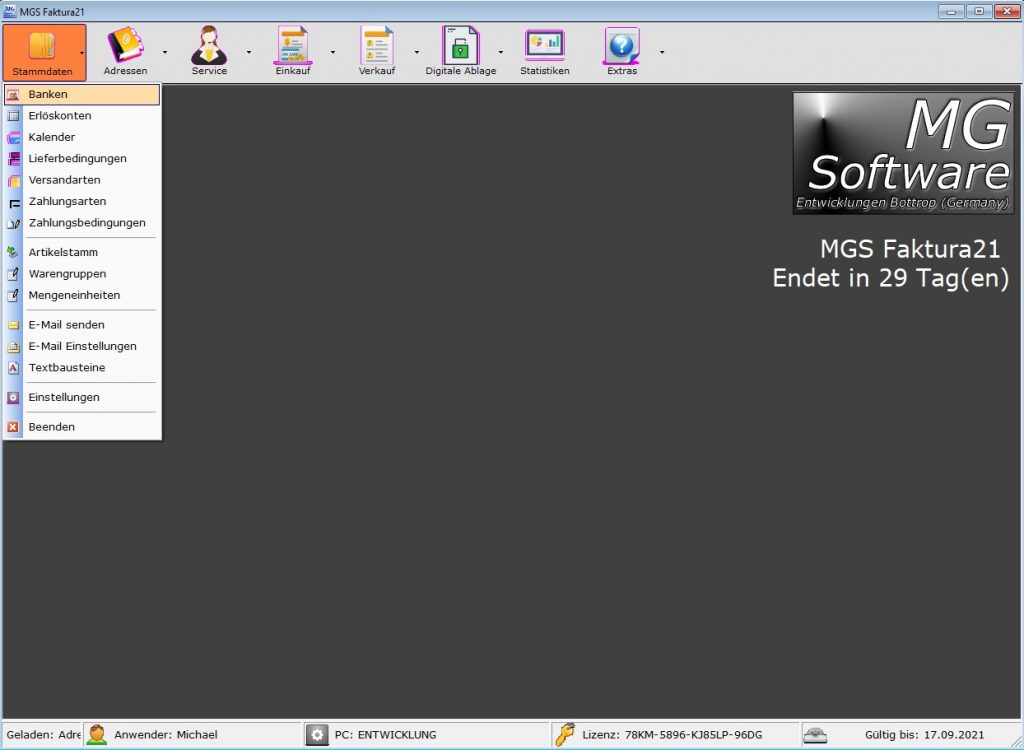
Task: Click the license key text 78KM-5896-KJ85LP-96DG
Action: [x=693, y=735]
